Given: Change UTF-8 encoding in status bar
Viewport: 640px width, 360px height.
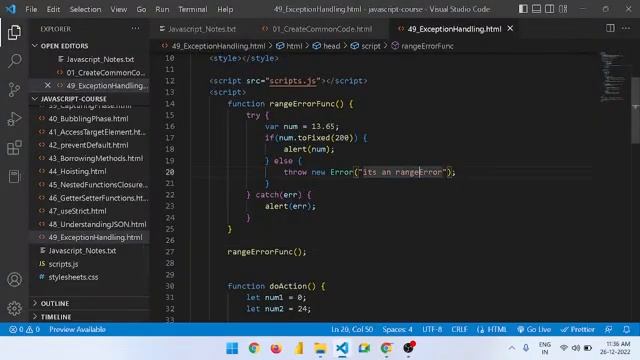Looking at the screenshot, I should click(x=432, y=329).
